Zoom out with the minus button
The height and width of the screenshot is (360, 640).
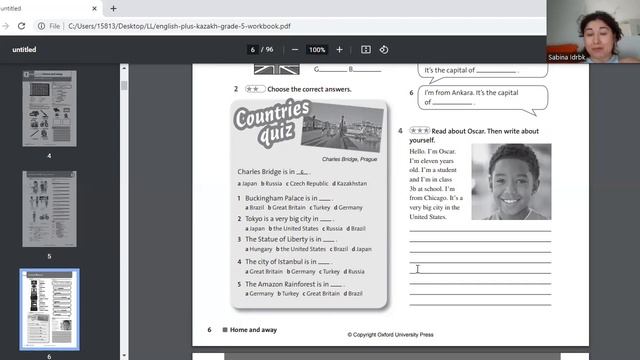[295, 50]
